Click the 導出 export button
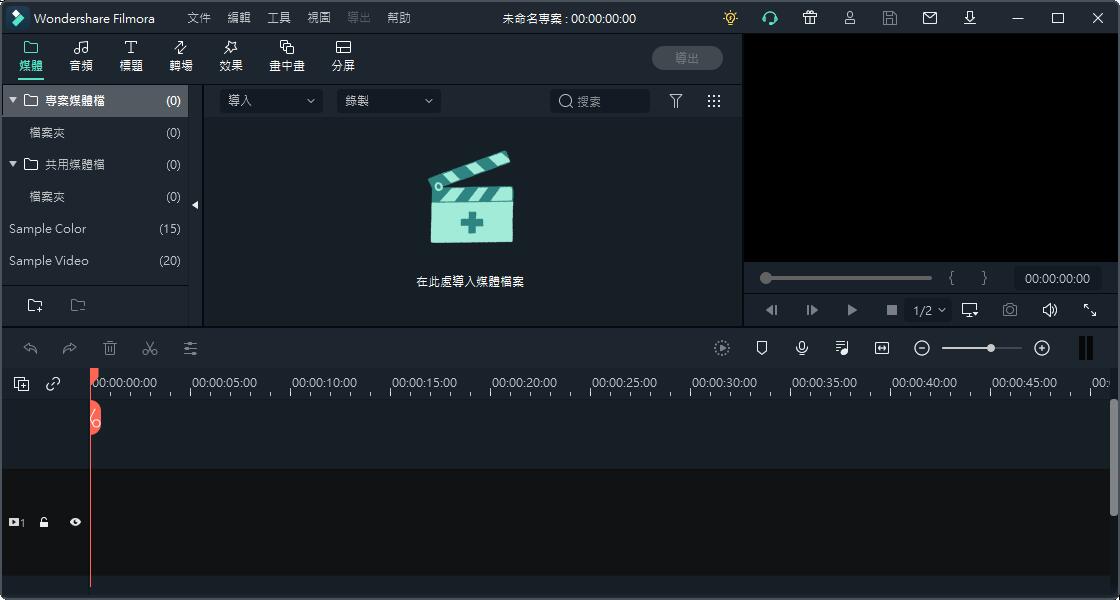 [x=687, y=58]
